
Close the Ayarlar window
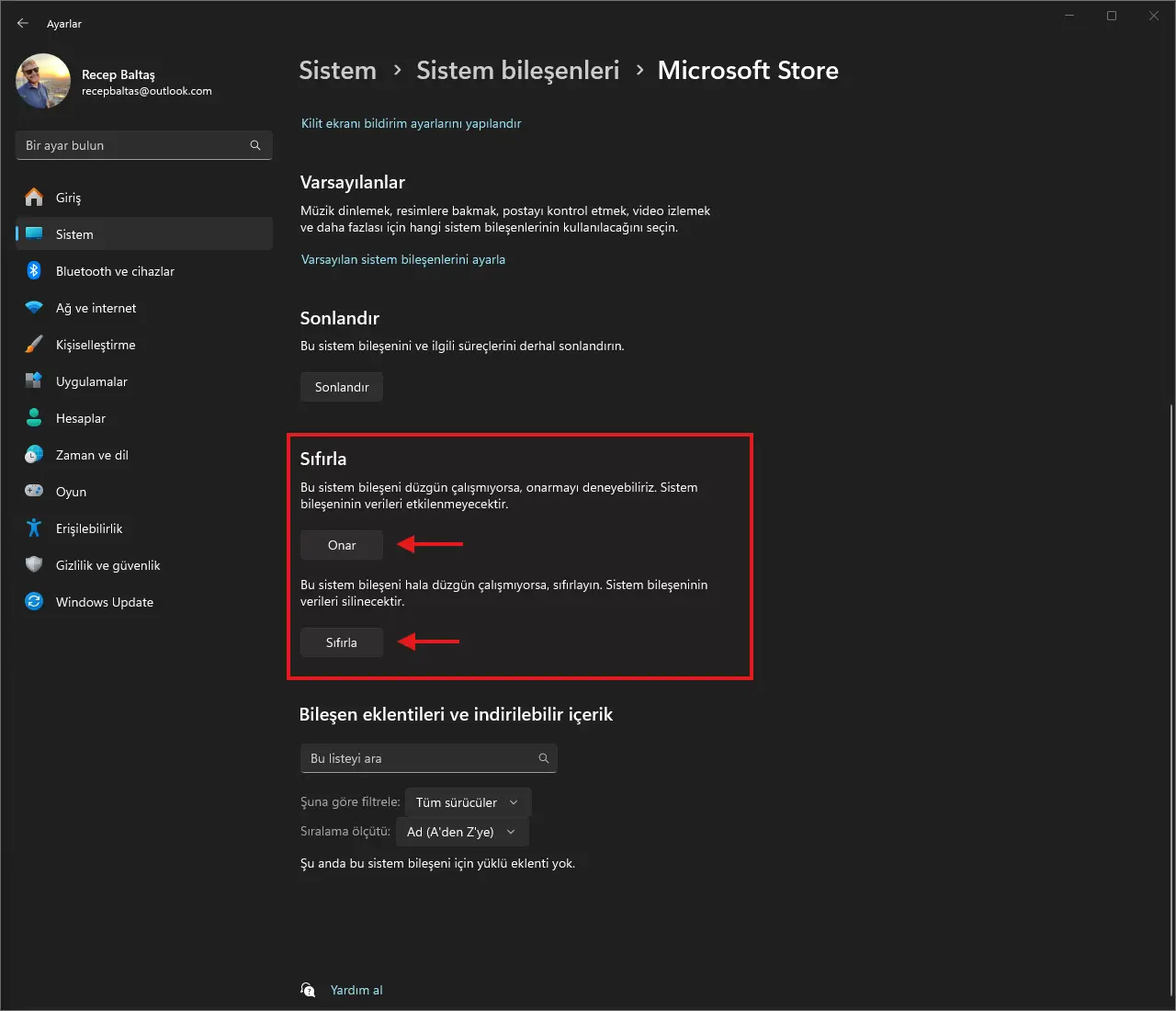tap(1154, 16)
